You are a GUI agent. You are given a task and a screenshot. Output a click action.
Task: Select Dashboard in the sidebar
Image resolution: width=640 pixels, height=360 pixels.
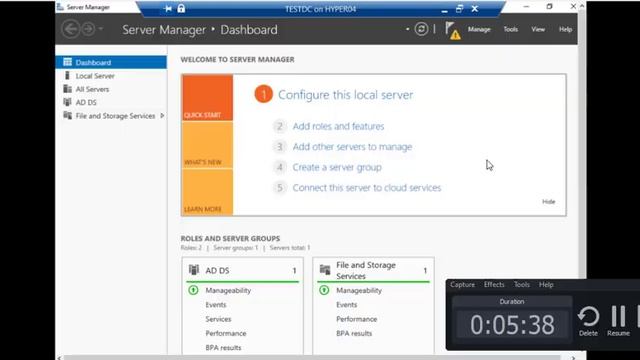click(111, 62)
